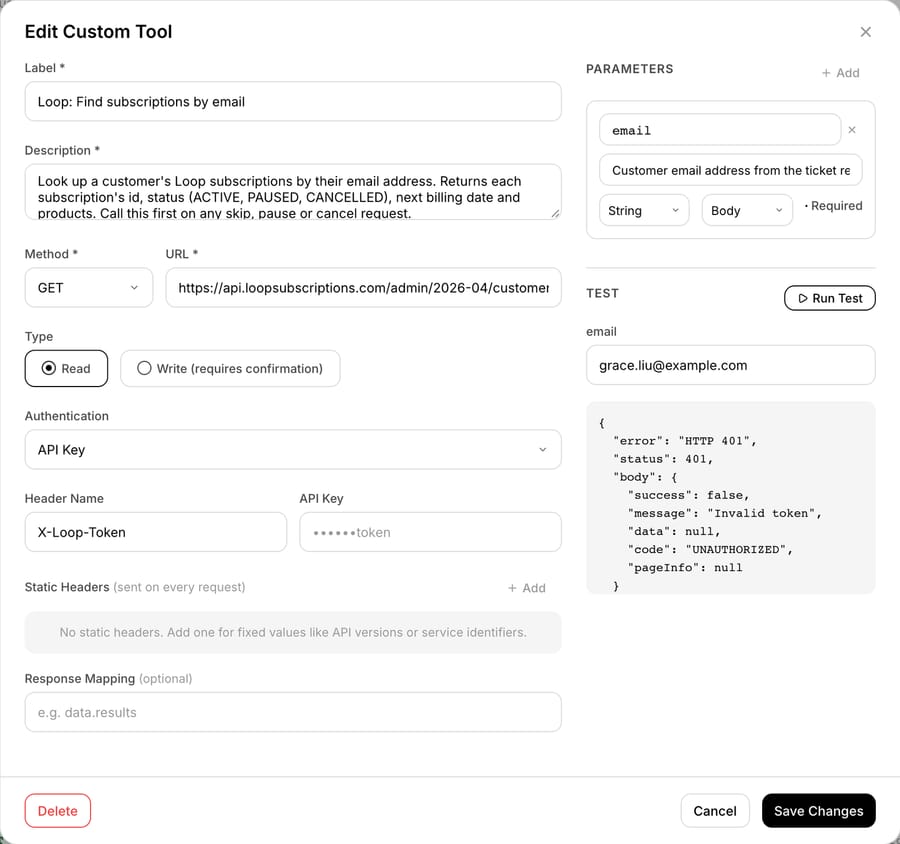Image resolution: width=900 pixels, height=844 pixels.
Task: Click the "code": "UNAUTHORIZED" response line
Action: click(710, 549)
